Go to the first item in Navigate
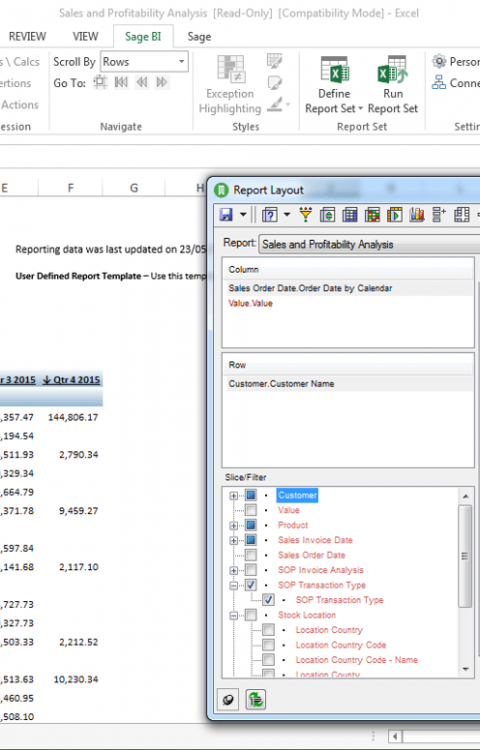 pos(121,83)
